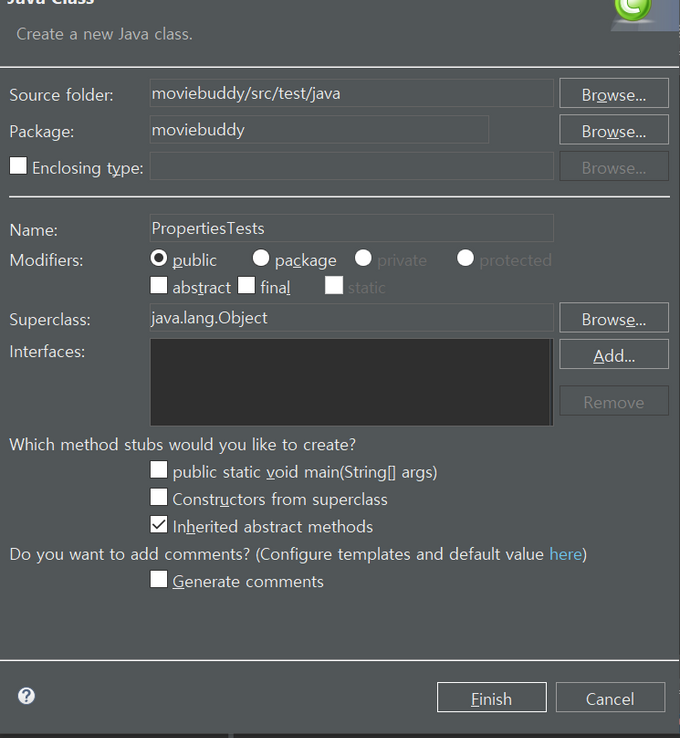Browse for the package
The height and width of the screenshot is (738, 680).
click(614, 129)
